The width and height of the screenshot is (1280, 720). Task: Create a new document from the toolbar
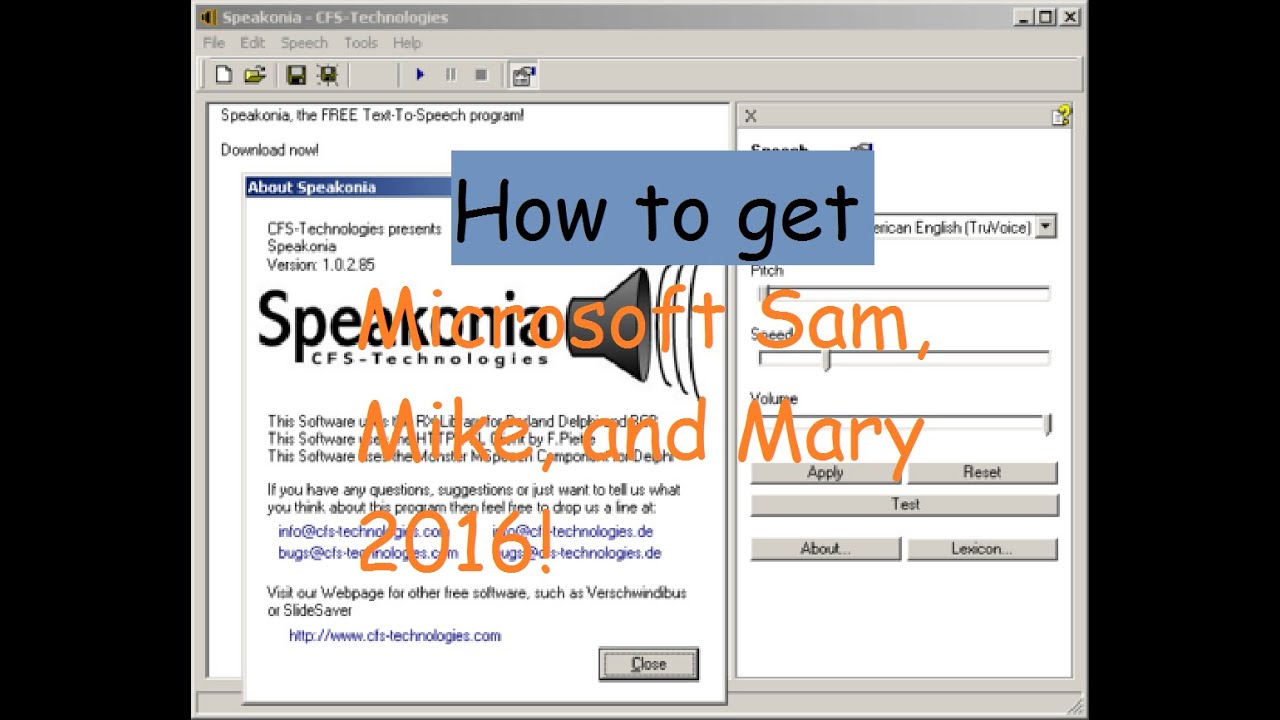224,74
